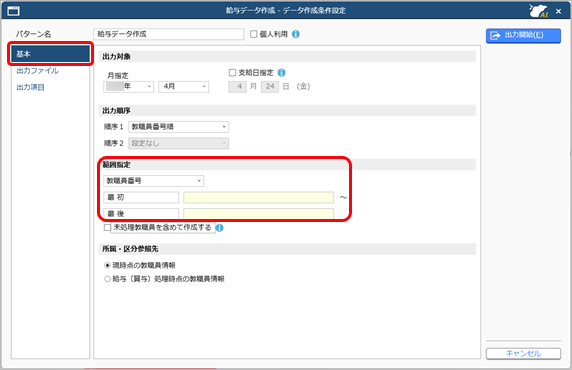The width and height of the screenshot is (572, 370).
Task: Click the yellow field beside 最後
Action: point(259,214)
